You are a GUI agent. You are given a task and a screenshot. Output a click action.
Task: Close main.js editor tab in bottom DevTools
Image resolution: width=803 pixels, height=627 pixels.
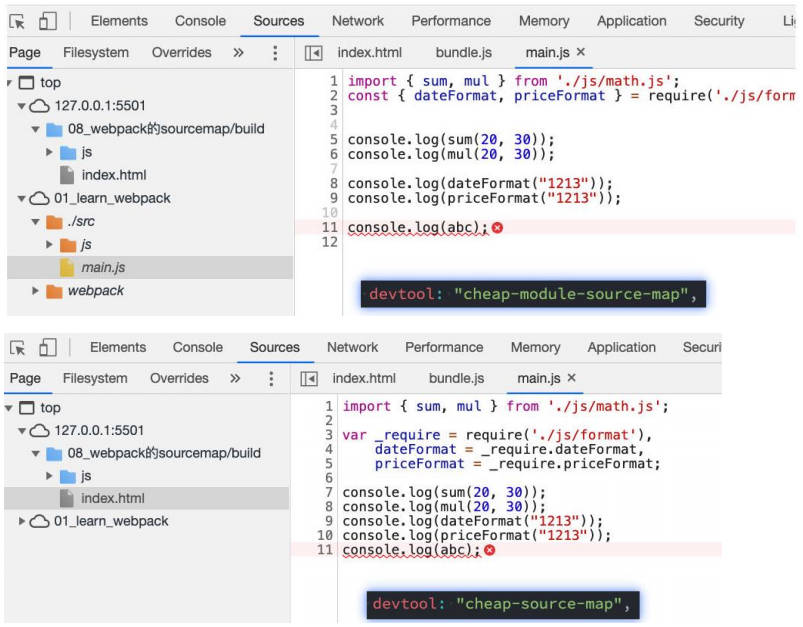(572, 378)
